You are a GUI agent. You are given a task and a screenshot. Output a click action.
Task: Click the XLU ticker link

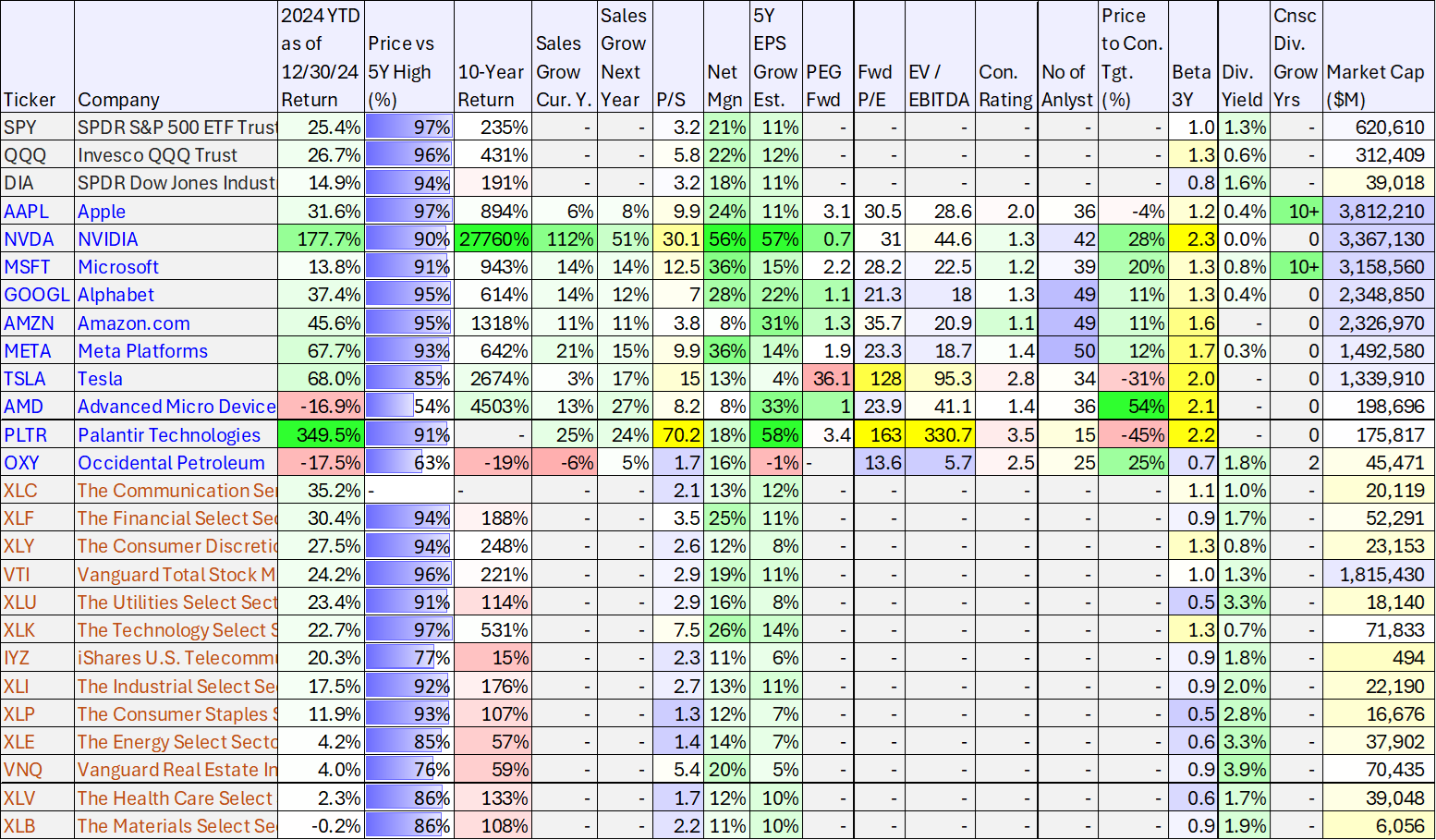[20, 603]
